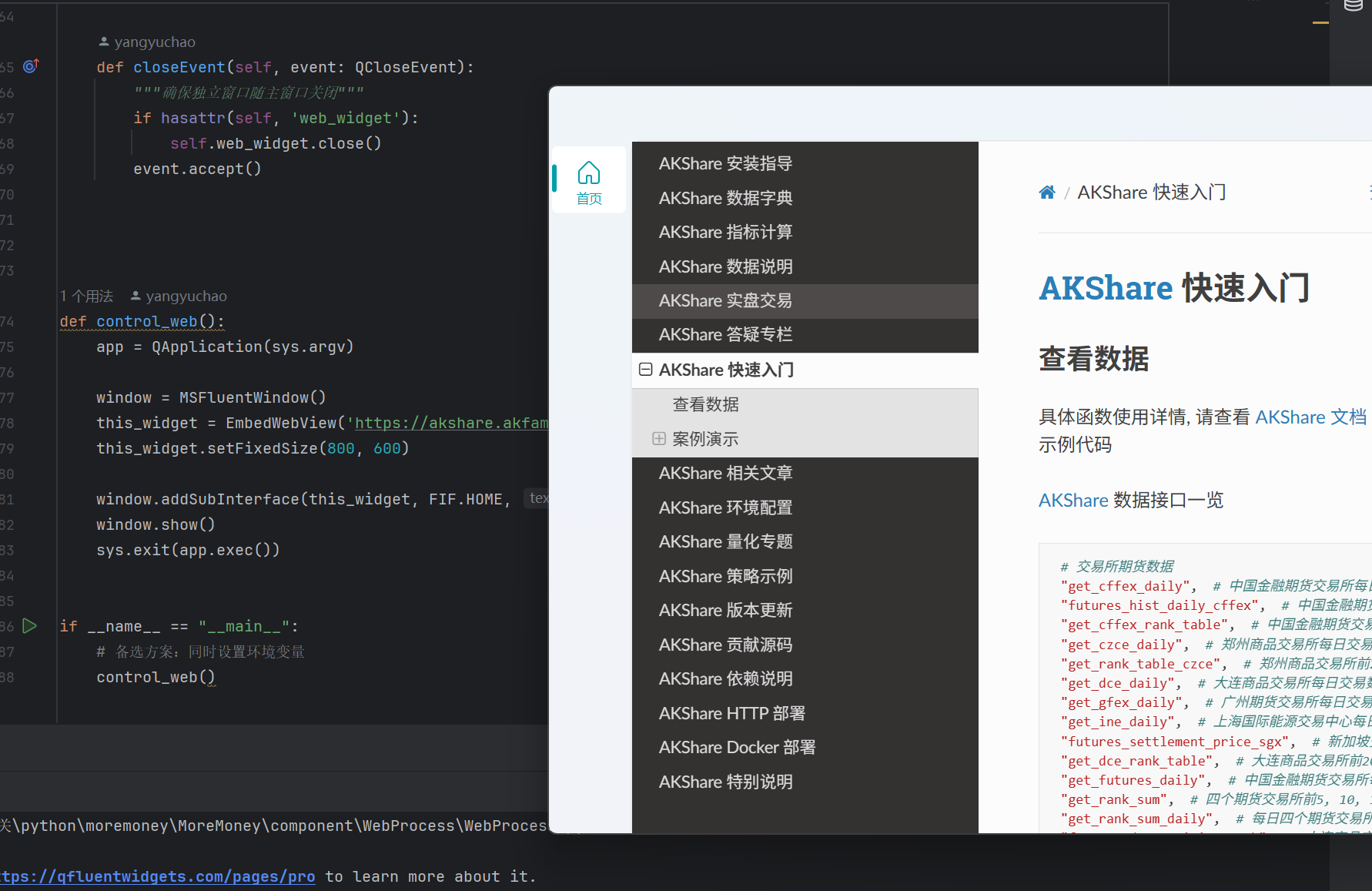This screenshot has width=1372, height=891.
Task: Open the database tool window icon
Action: [x=1353, y=6]
